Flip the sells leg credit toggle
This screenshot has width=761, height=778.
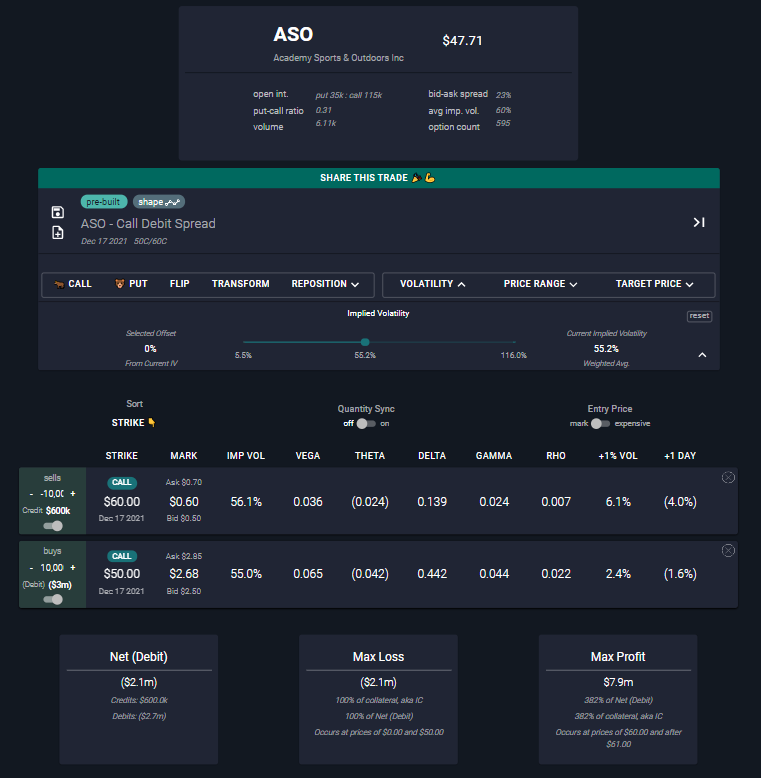tap(53, 526)
